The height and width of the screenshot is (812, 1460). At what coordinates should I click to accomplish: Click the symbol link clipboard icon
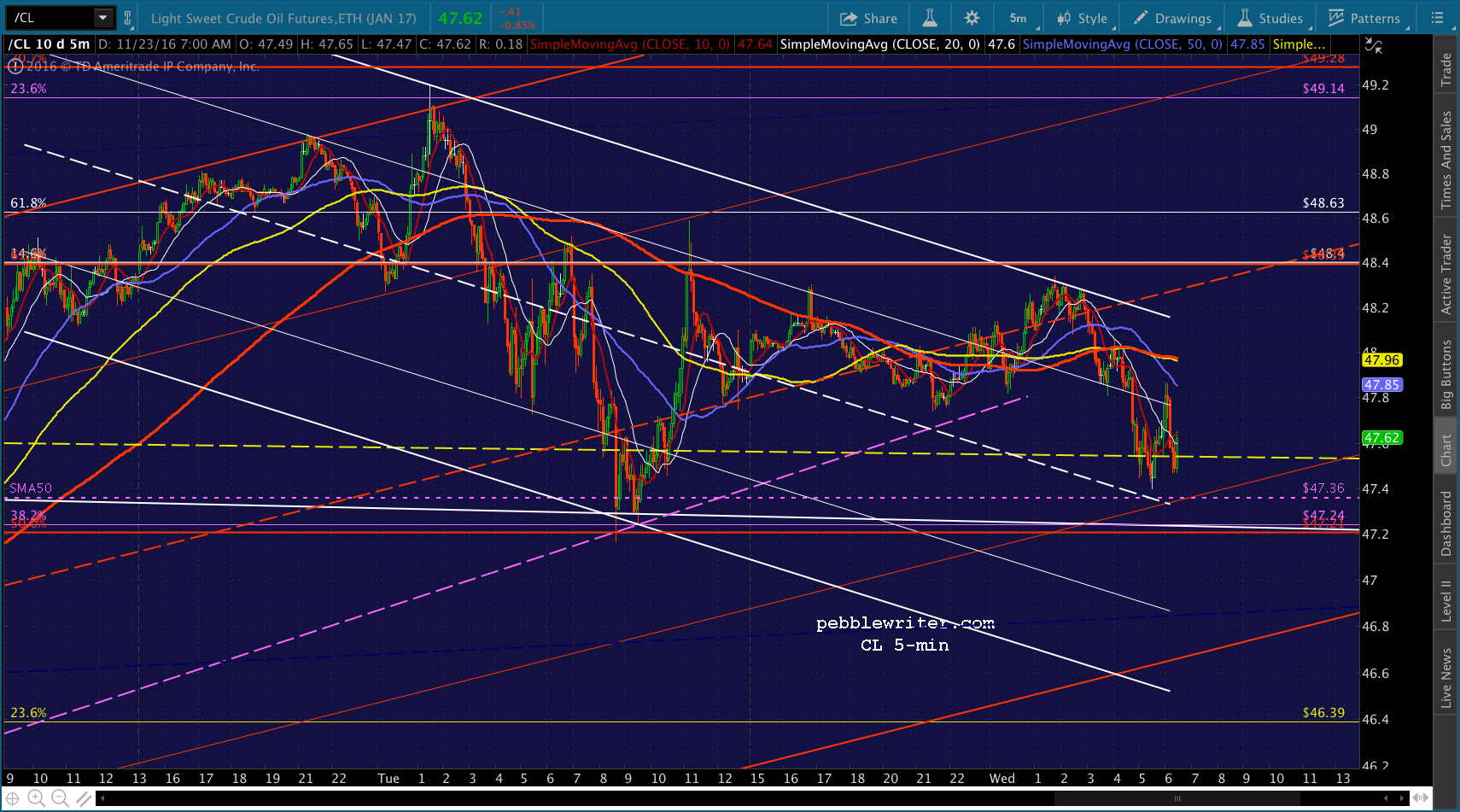coord(128,18)
